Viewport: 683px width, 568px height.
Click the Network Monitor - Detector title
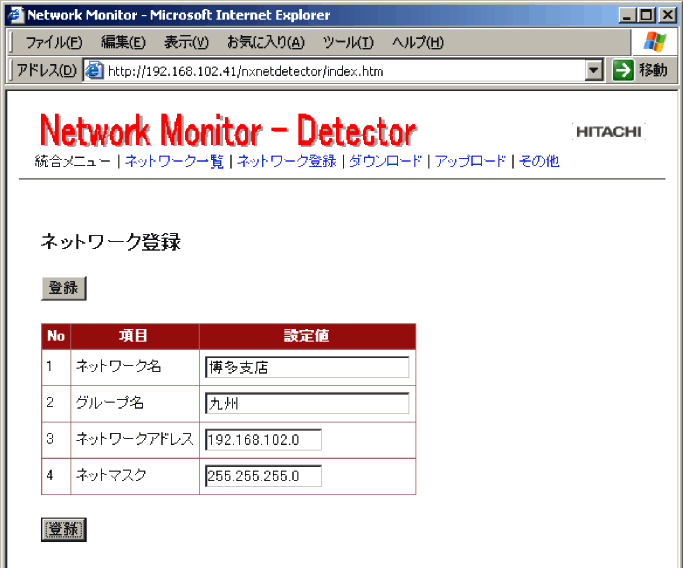coord(228,131)
